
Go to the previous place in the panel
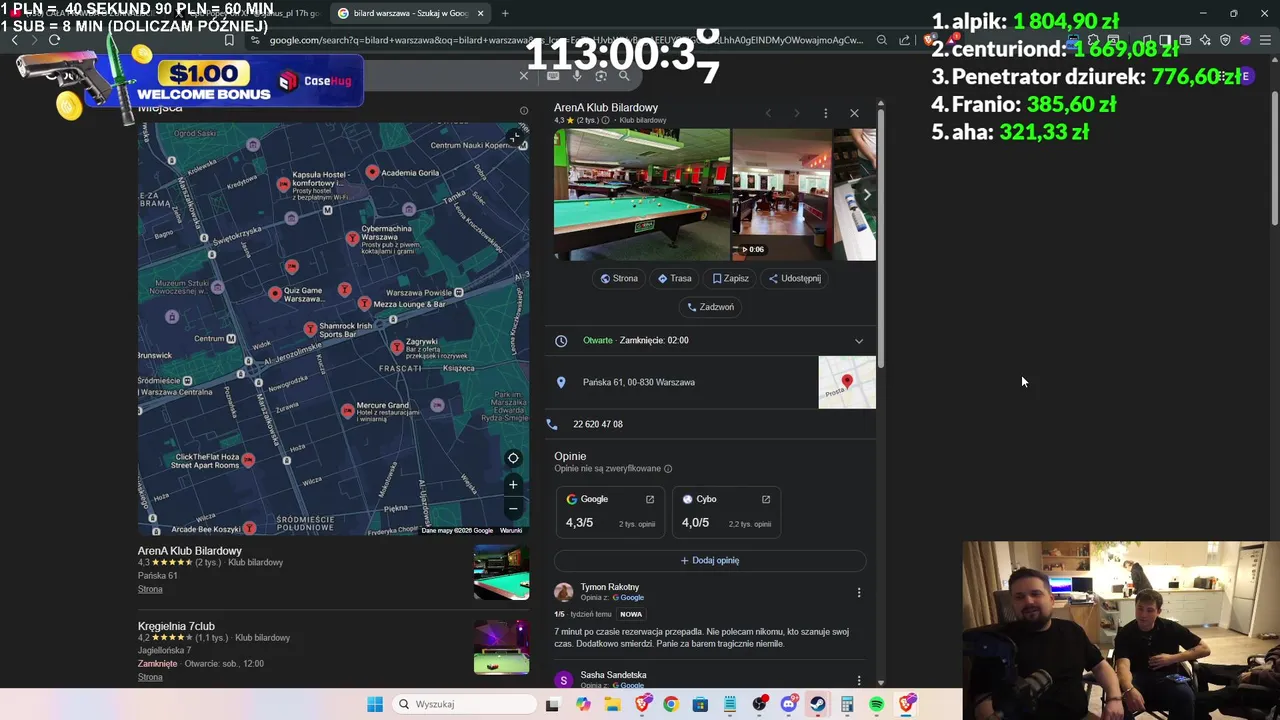[768, 113]
